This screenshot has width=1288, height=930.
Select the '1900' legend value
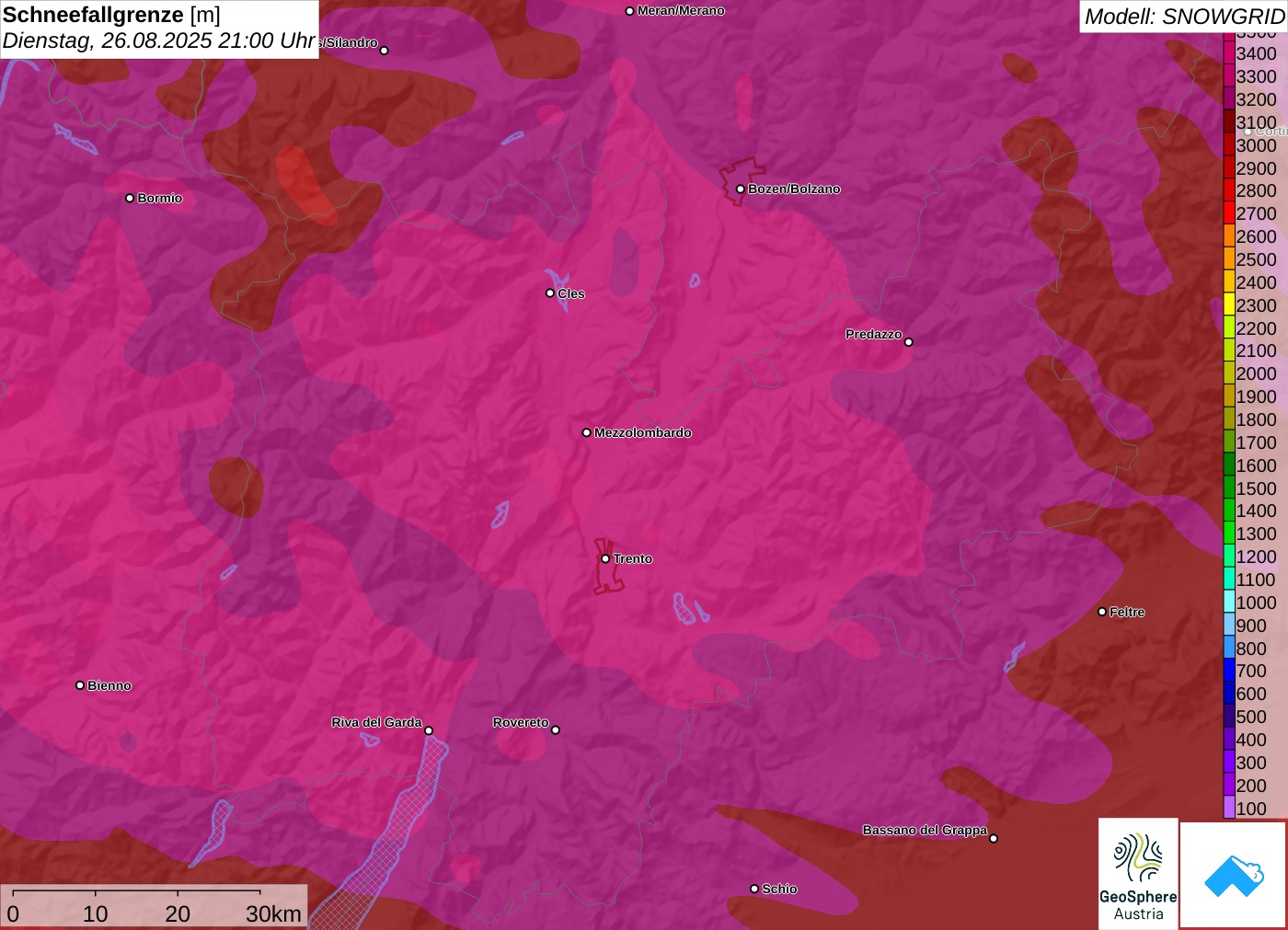tap(1257, 396)
